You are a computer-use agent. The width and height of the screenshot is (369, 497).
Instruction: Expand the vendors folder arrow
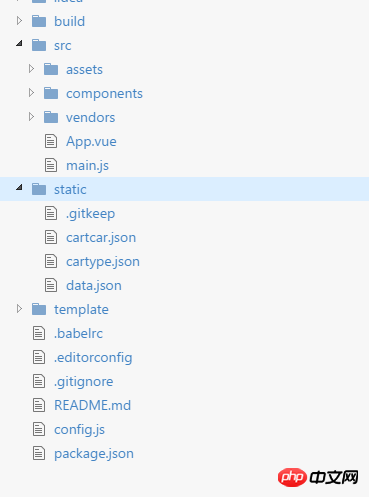[x=31, y=117]
